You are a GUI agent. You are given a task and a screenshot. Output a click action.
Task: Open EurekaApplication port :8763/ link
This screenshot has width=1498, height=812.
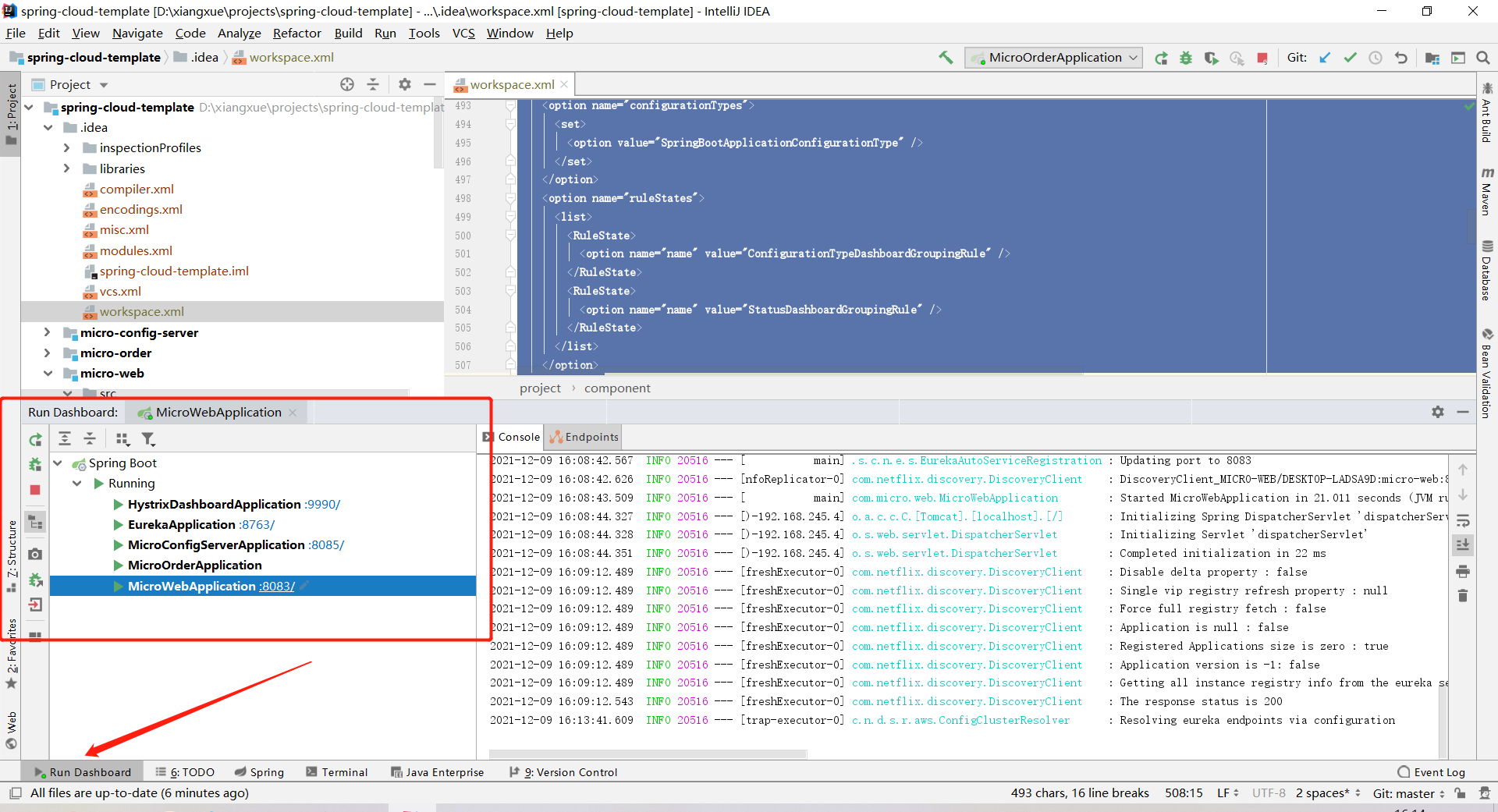pos(257,525)
